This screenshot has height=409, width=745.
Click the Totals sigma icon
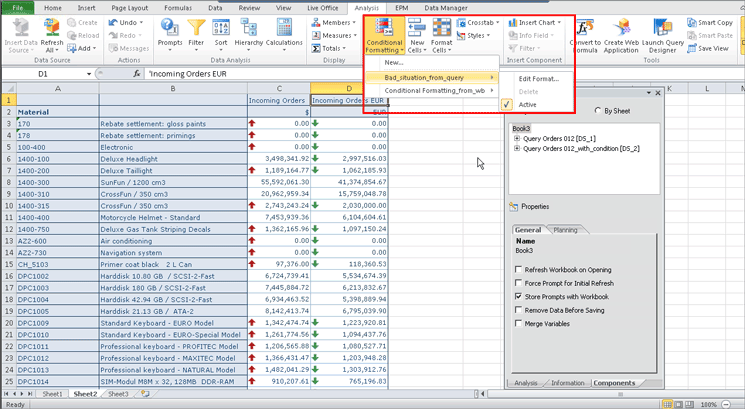click(x=316, y=48)
